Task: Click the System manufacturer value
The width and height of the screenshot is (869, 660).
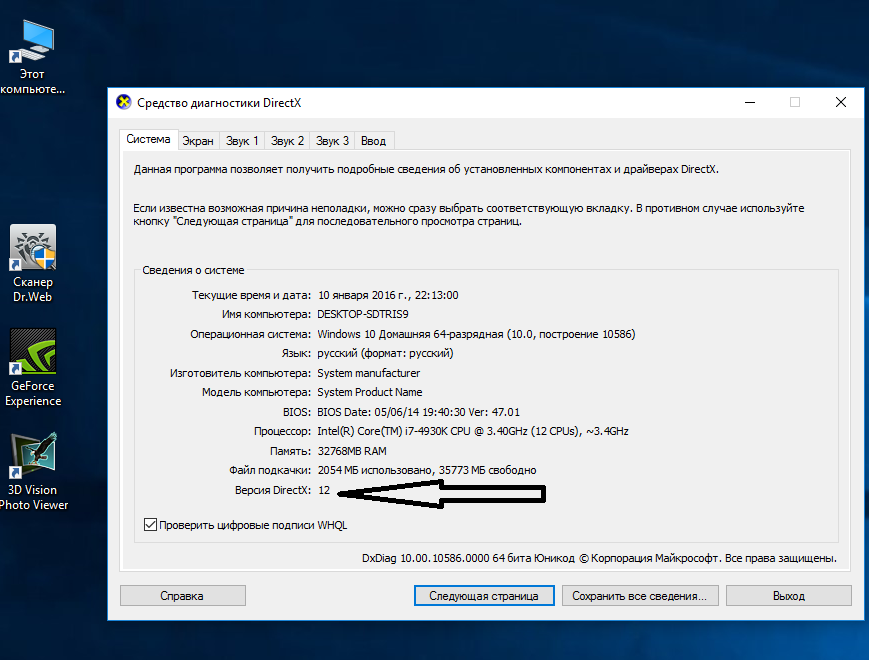Action: coord(369,373)
